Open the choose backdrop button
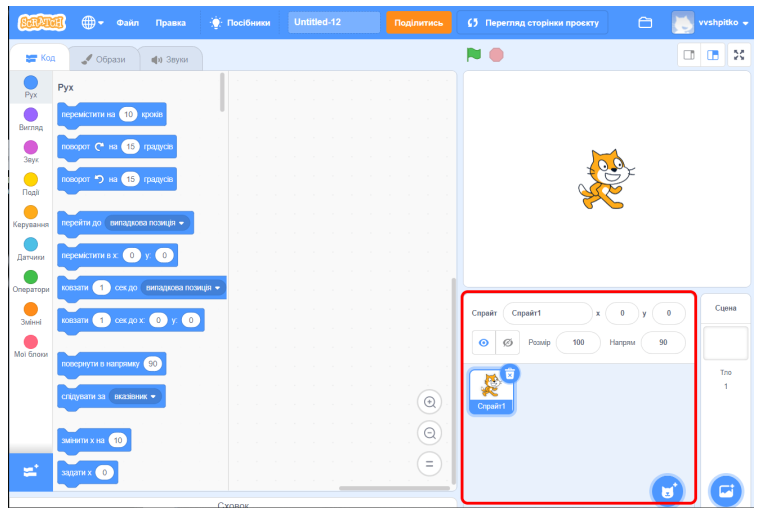 725,490
